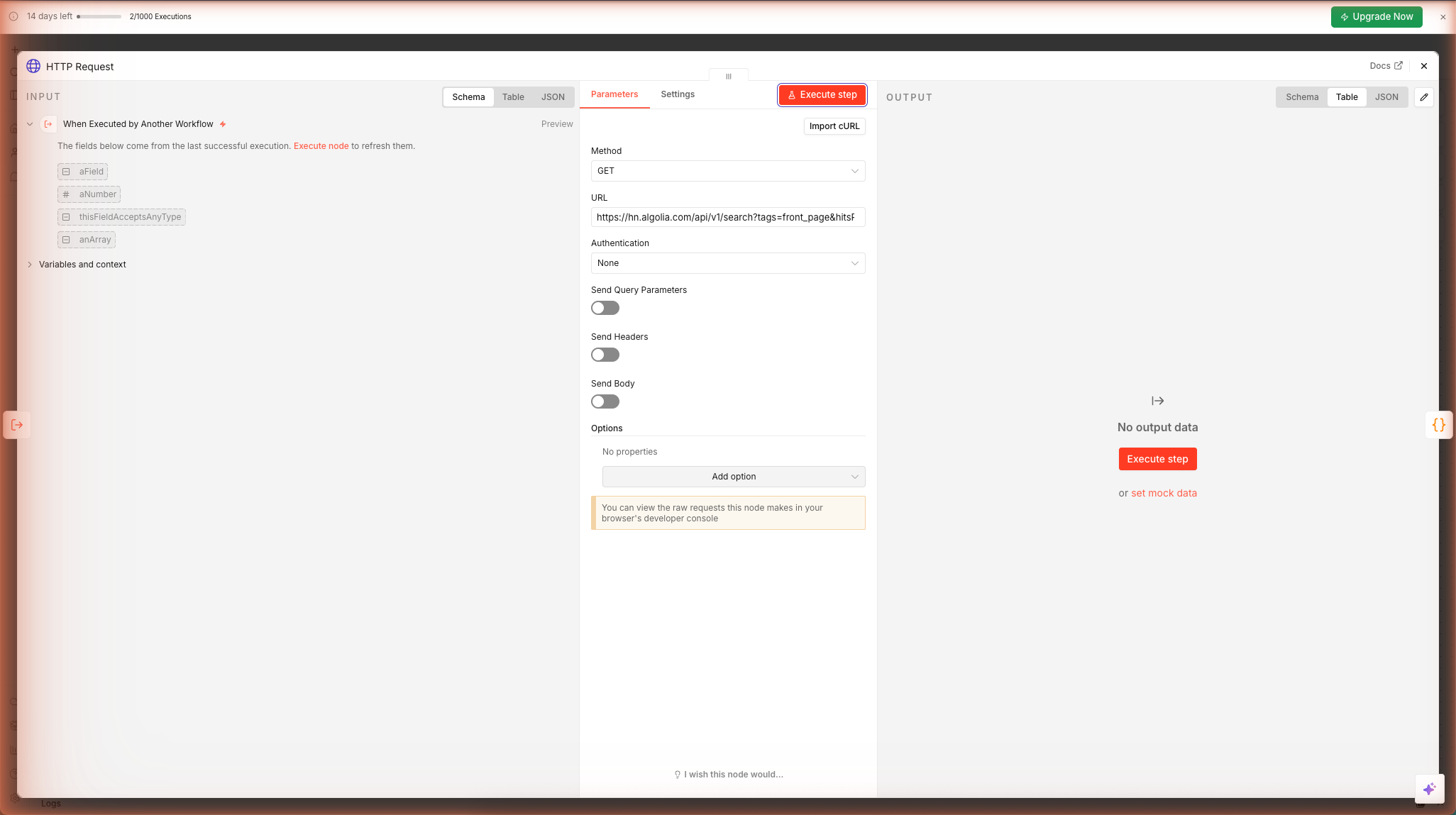The image size is (1456, 815).
Task: Expand Variables and context section
Action: coord(82,265)
